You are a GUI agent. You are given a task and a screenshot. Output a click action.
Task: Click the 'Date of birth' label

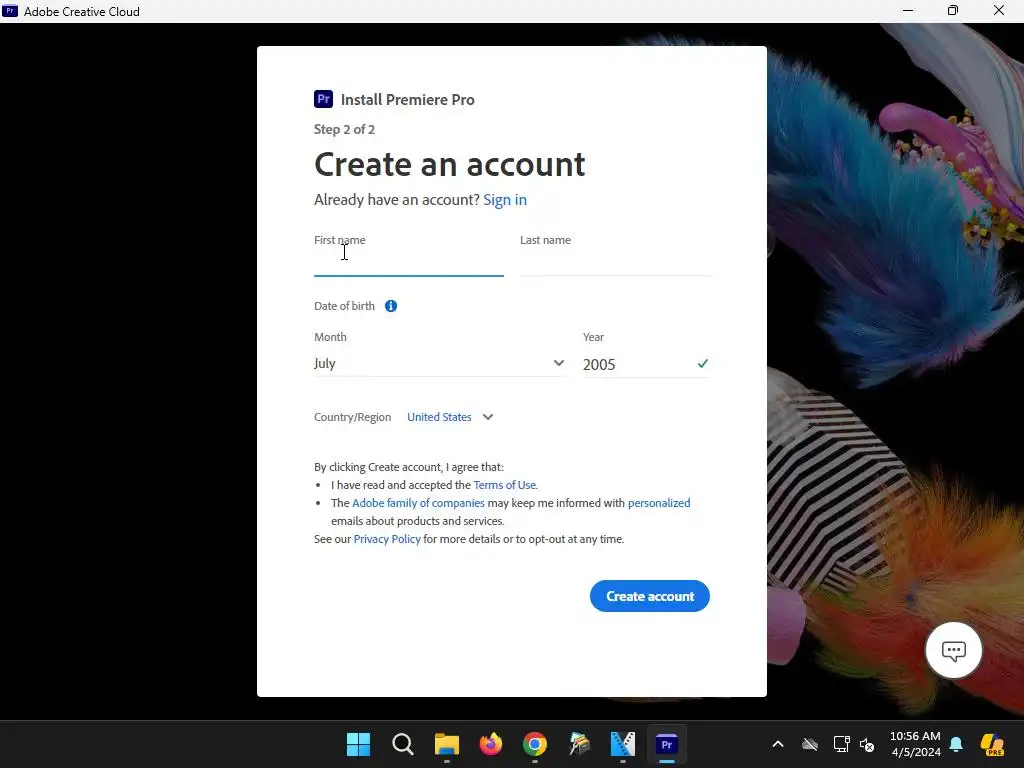pos(344,306)
